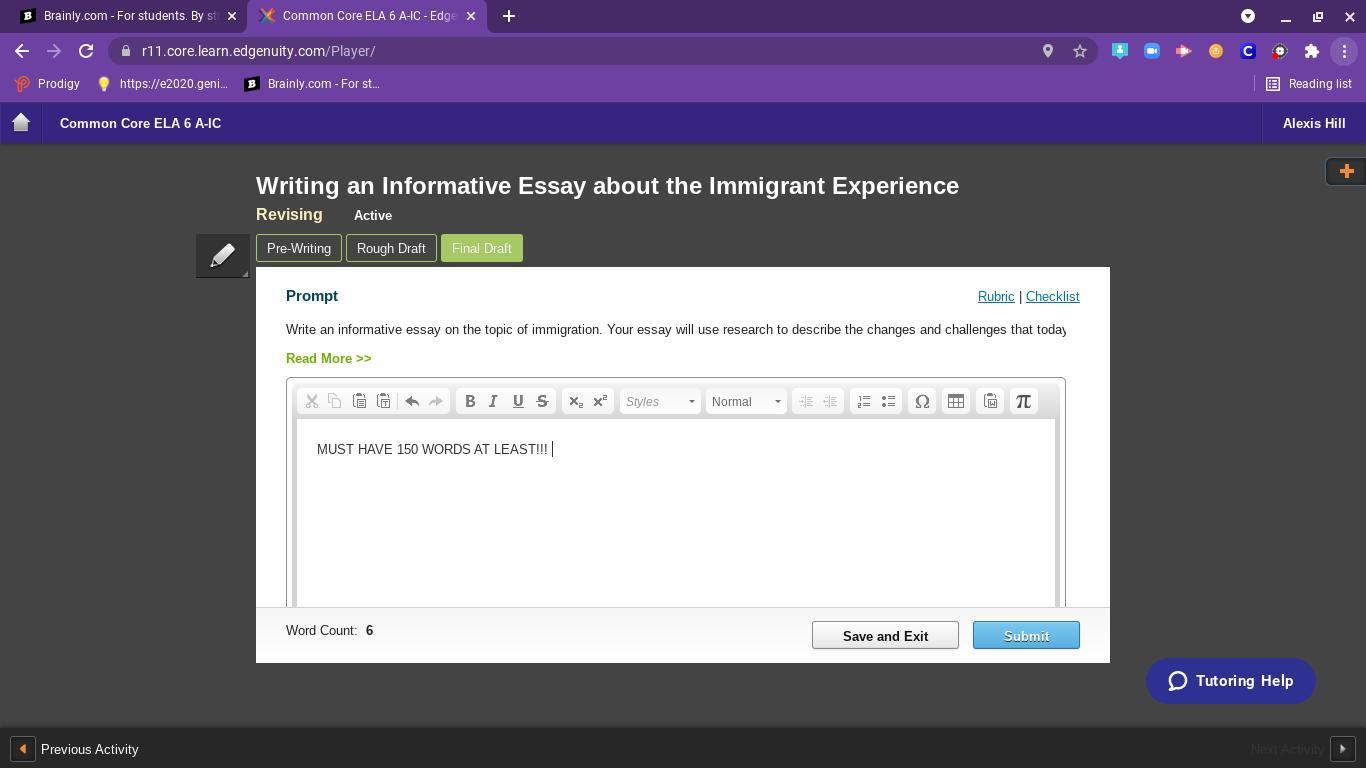The image size is (1366, 768).
Task: Click the Paste from Word icon
Action: point(990,401)
